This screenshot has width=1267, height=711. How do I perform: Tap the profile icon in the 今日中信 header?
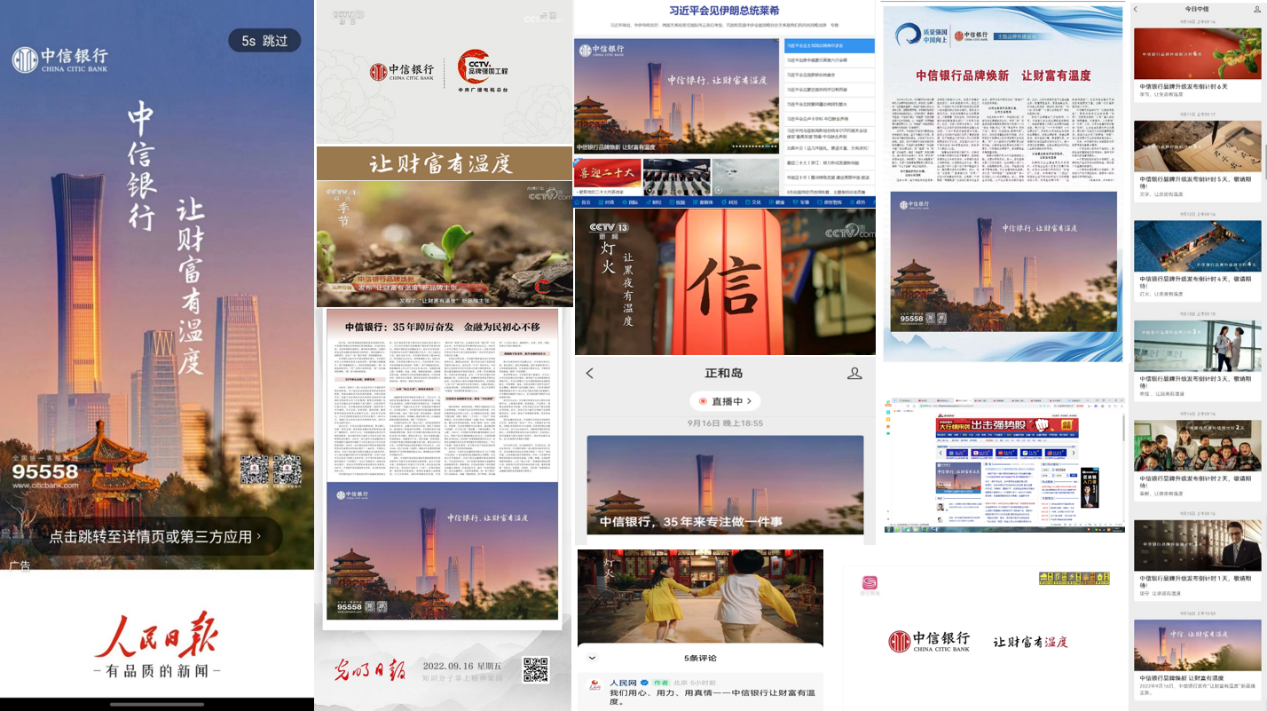[x=1257, y=9]
